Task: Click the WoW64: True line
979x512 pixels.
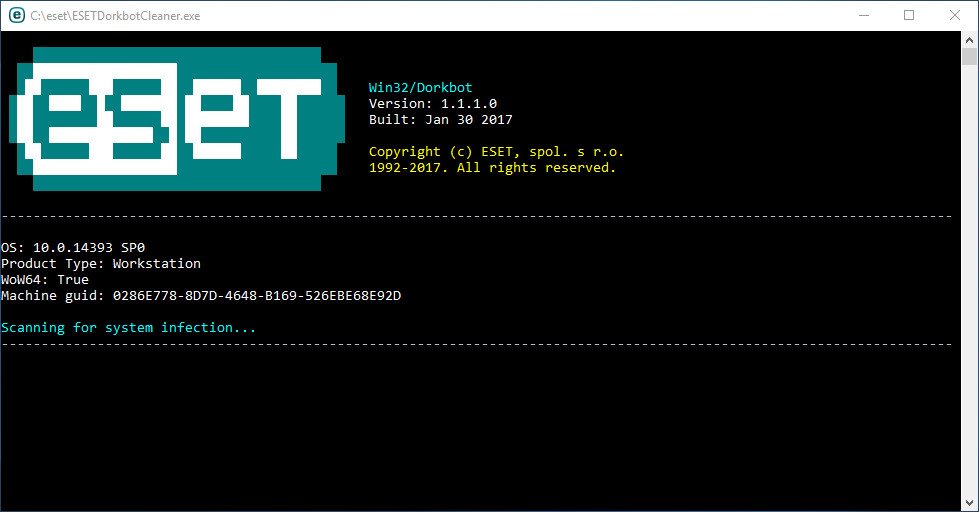Action: pos(45,280)
